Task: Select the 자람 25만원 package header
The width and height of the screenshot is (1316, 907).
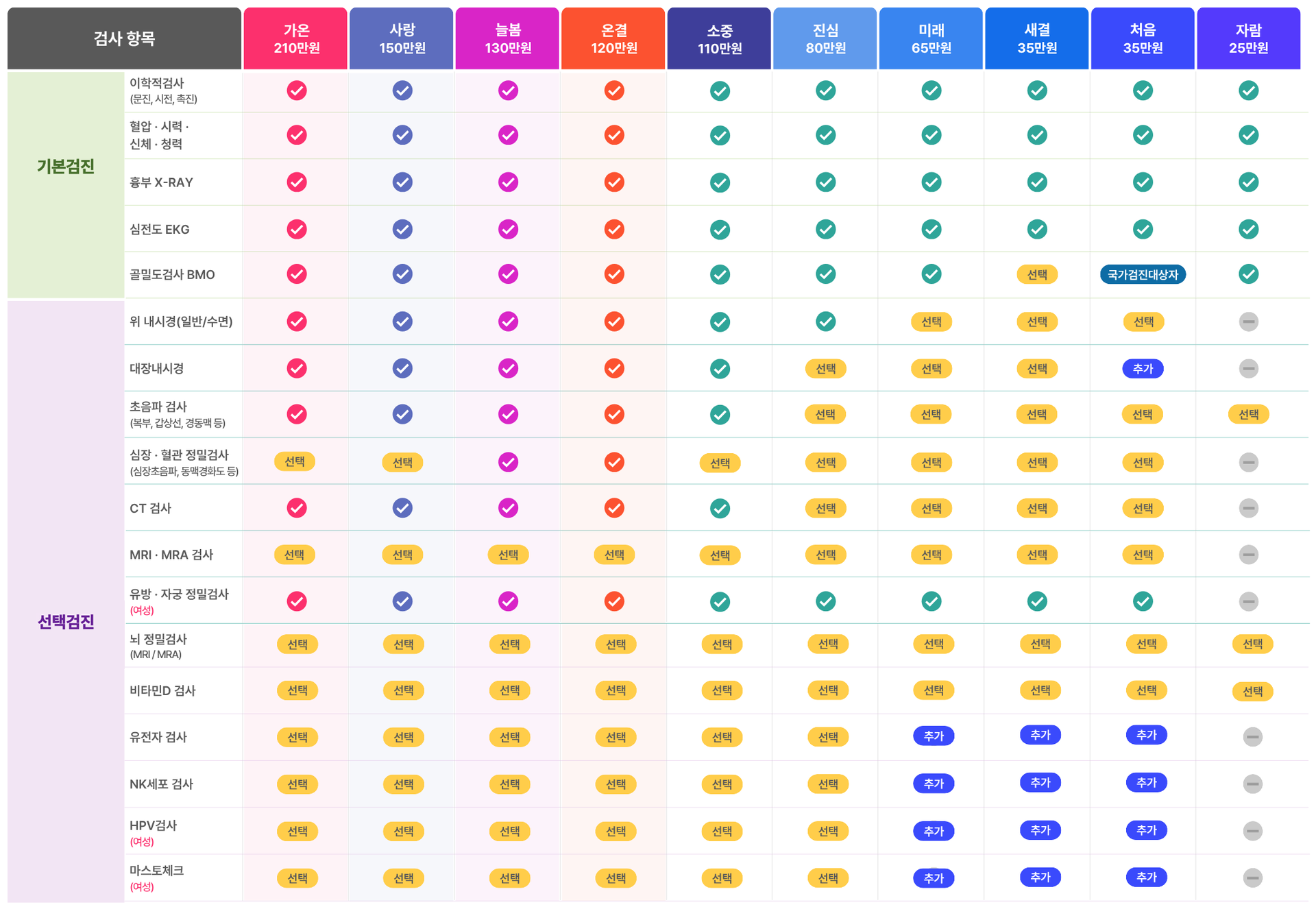Action: click(x=1248, y=38)
